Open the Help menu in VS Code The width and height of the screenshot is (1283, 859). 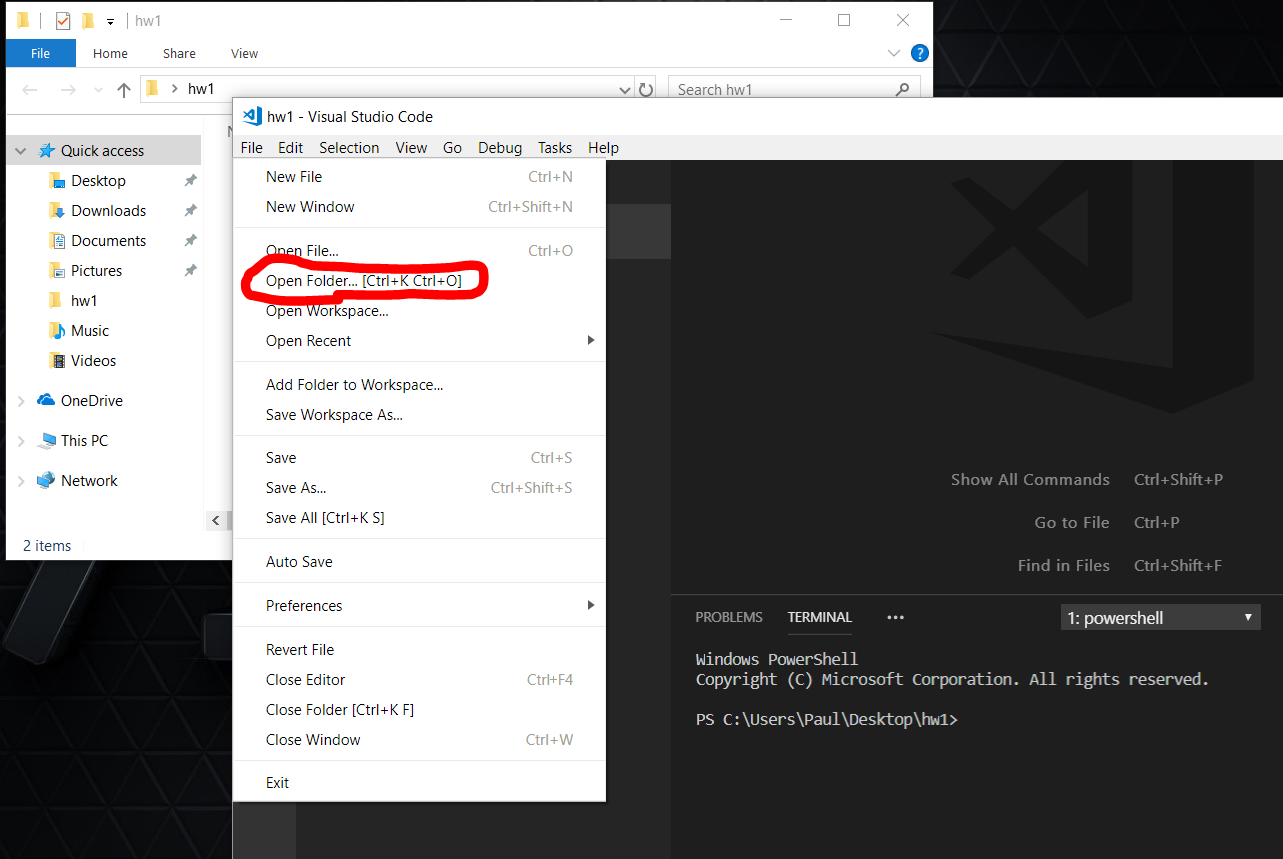pyautogui.click(x=603, y=147)
